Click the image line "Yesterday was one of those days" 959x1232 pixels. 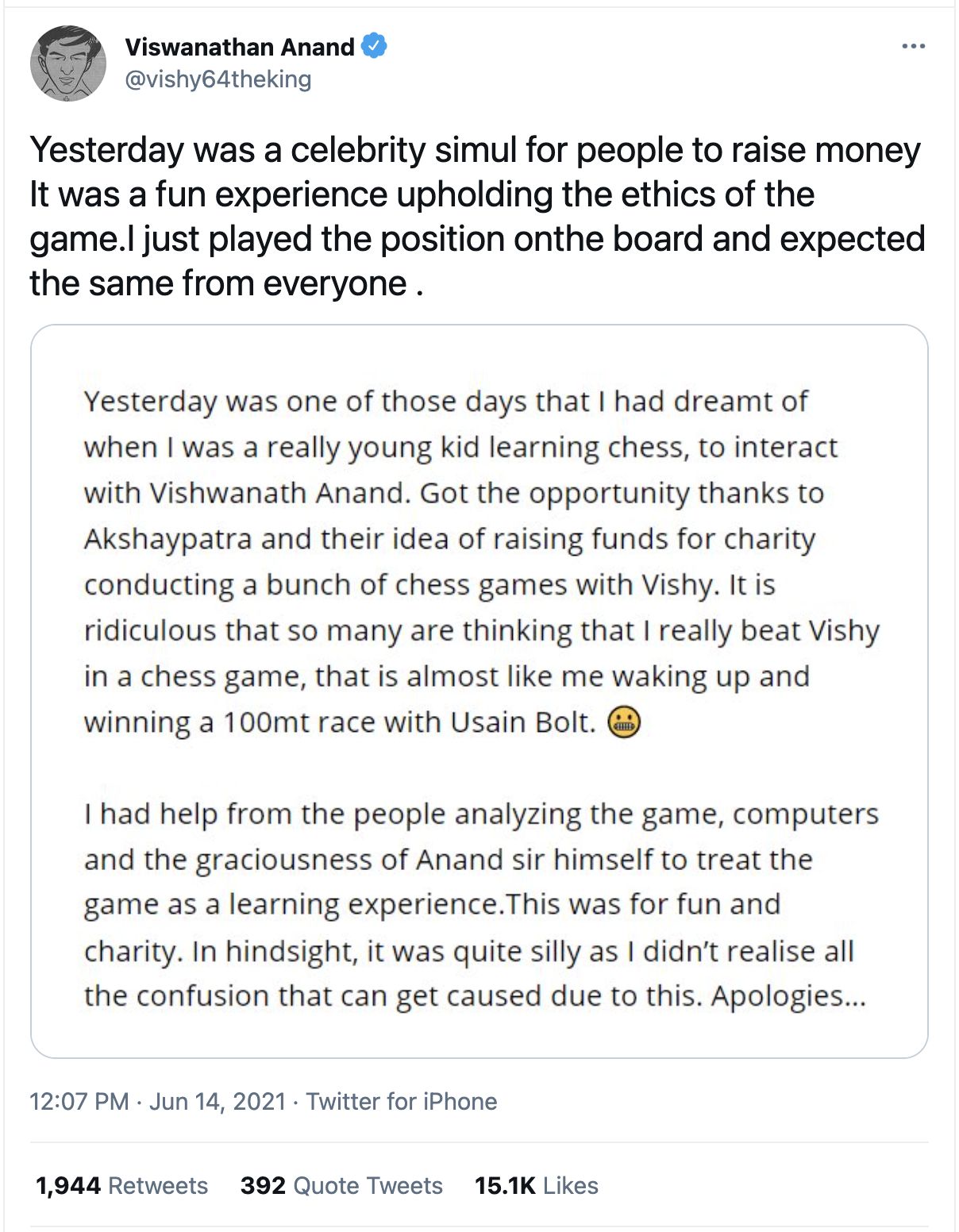click(445, 401)
